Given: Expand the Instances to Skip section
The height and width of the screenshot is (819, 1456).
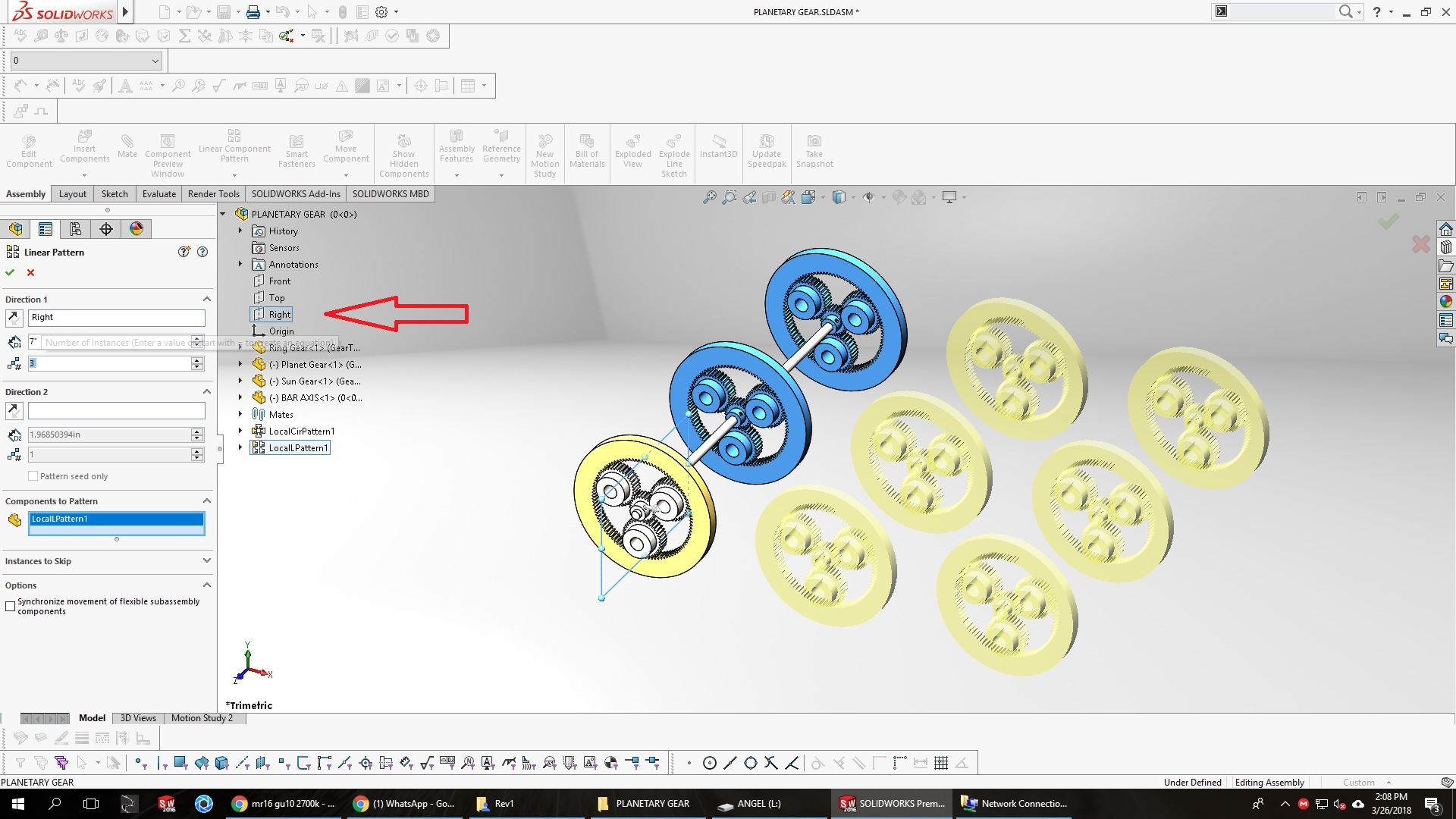Looking at the screenshot, I should click(x=206, y=561).
